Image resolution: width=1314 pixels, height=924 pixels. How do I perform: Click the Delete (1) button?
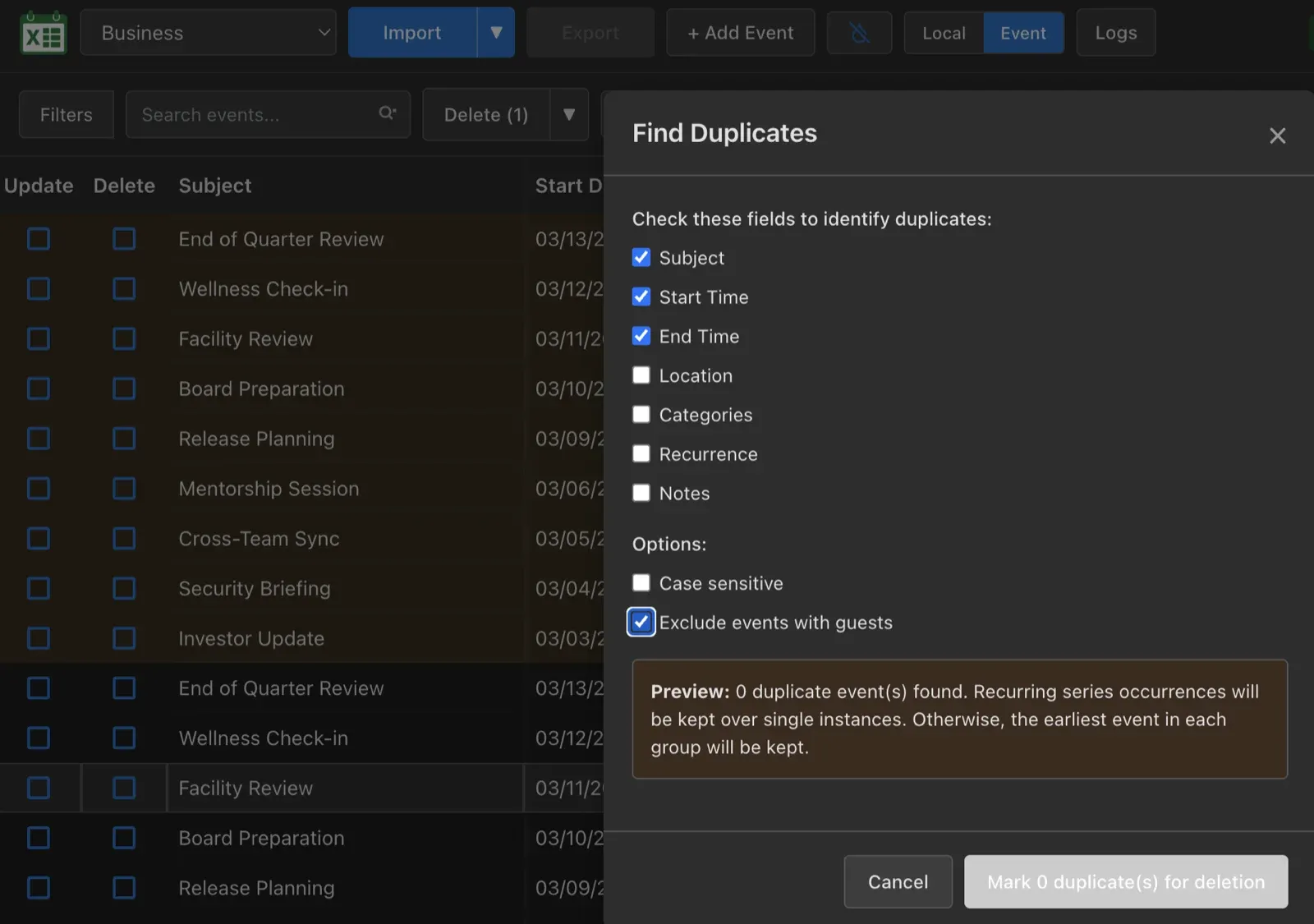[486, 115]
